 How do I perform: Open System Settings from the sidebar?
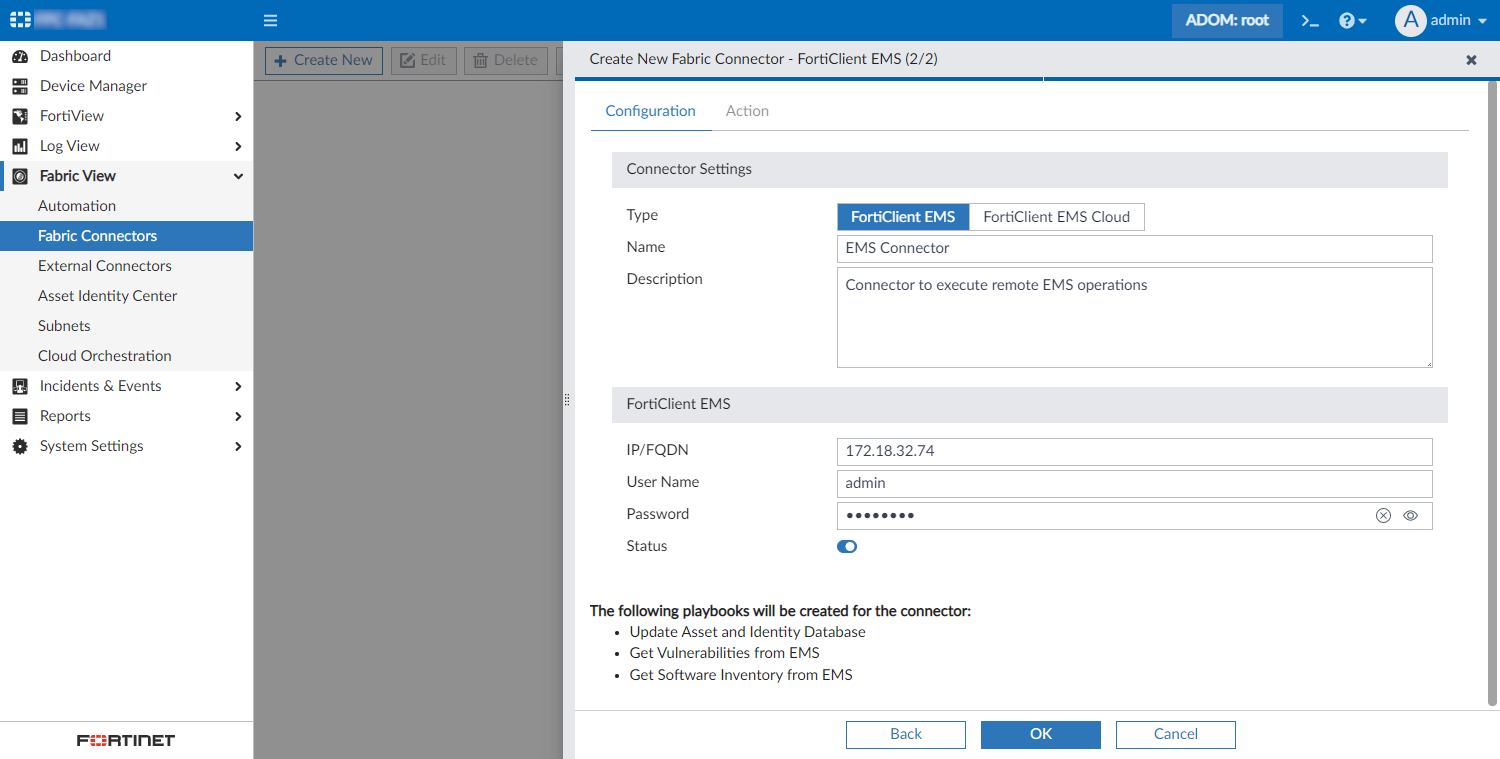pyautogui.click(x=90, y=446)
